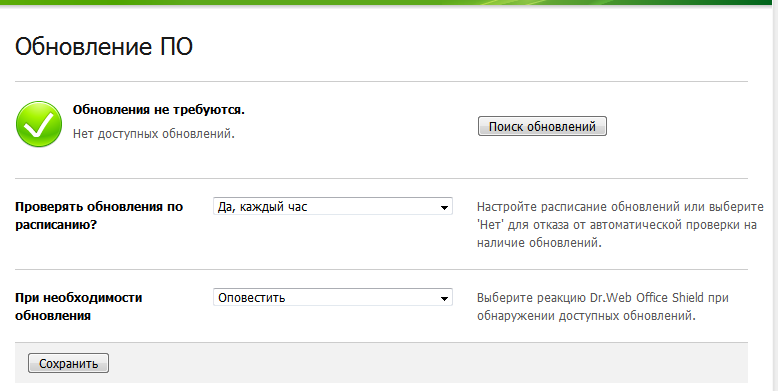Click the quoted 'Нет' word in the schedule hint
The height and width of the screenshot is (391, 778).
489,225
